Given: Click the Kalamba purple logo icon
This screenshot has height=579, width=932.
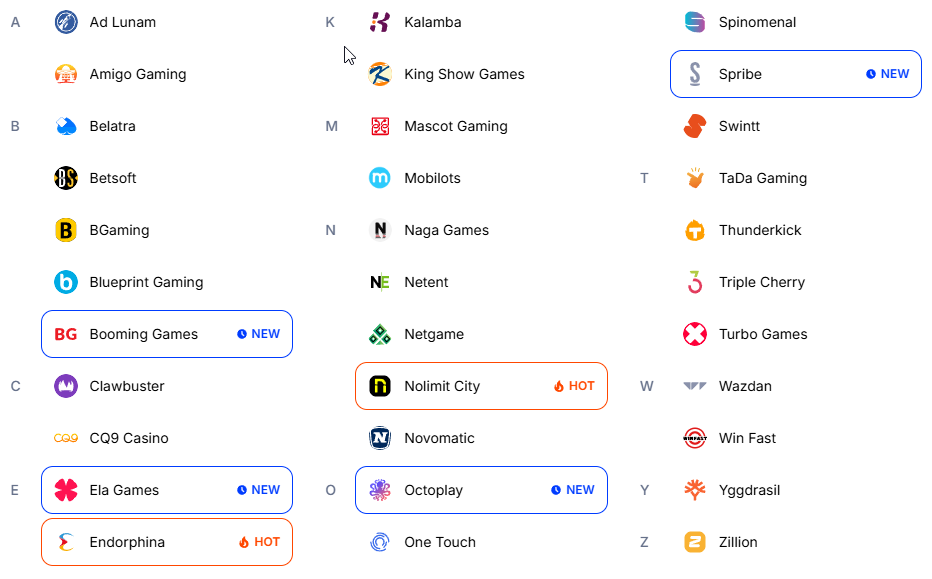Looking at the screenshot, I should pyautogui.click(x=380, y=22).
